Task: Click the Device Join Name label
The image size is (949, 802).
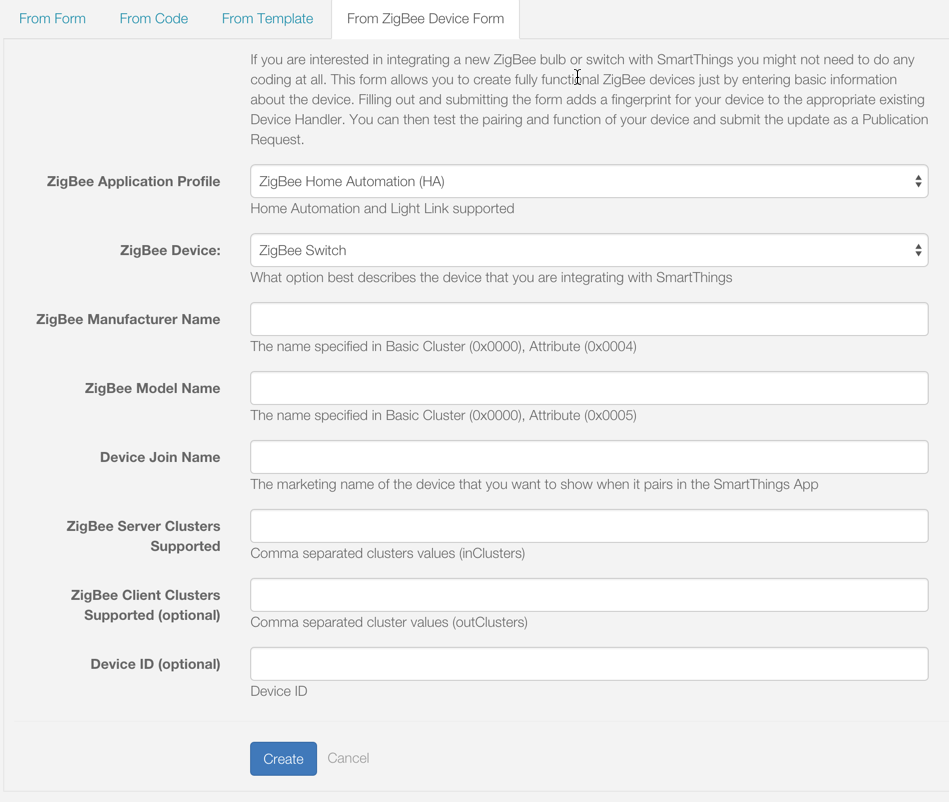Action: 160,457
